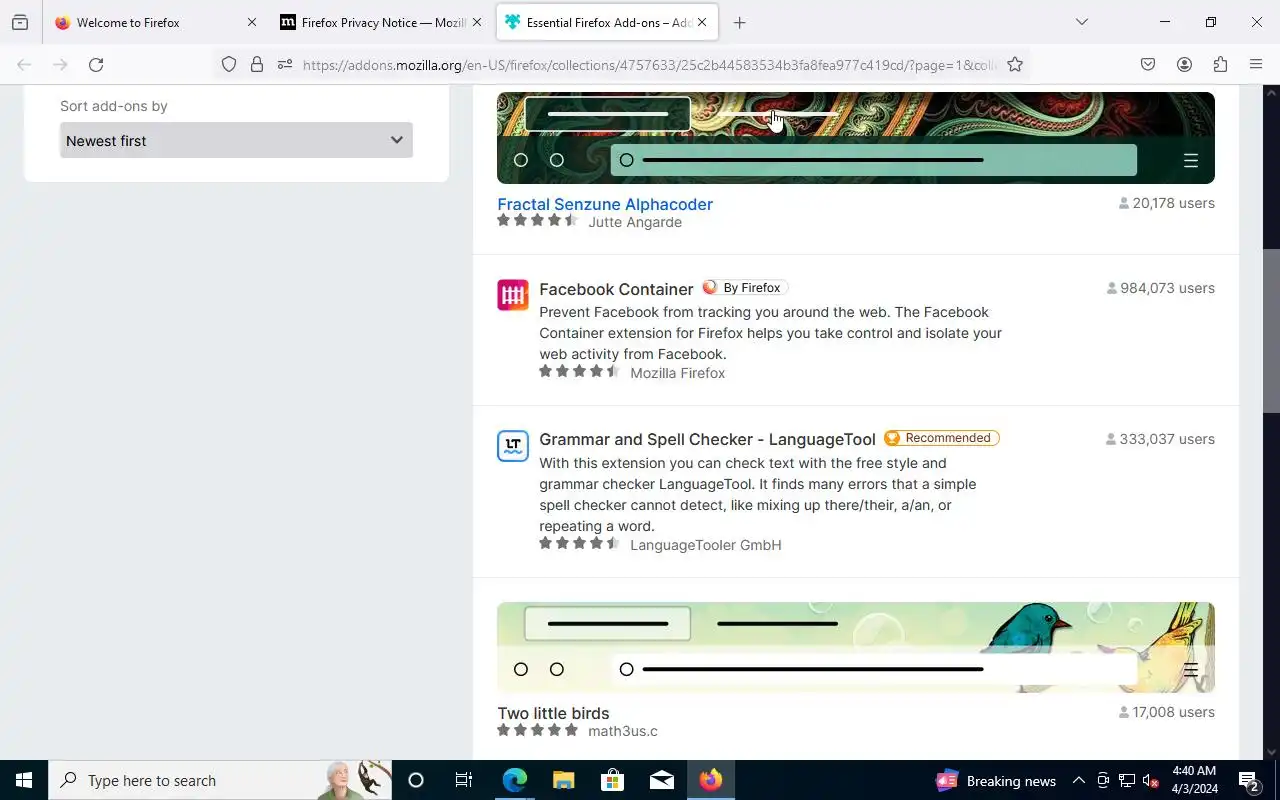The image size is (1280, 800).
Task: Click the text Jutte Angarde
Action: [x=635, y=222]
